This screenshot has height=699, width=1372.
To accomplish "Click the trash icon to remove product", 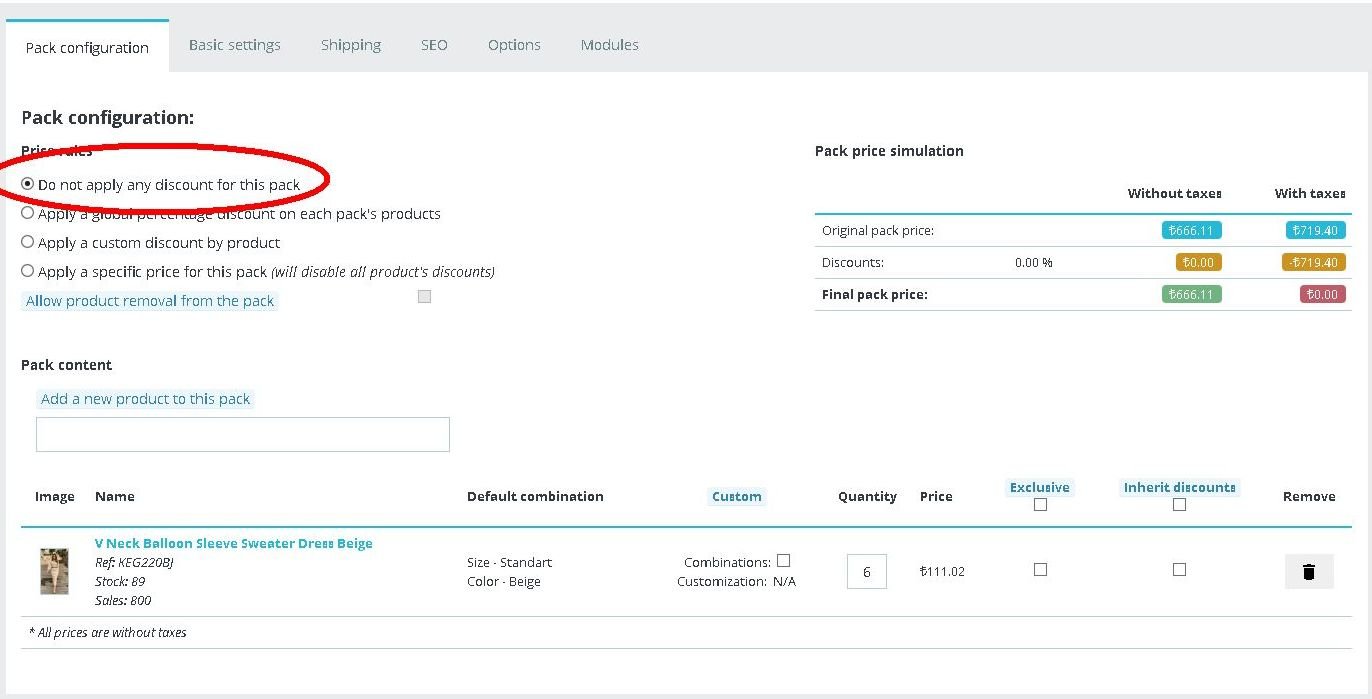I will [1308, 572].
